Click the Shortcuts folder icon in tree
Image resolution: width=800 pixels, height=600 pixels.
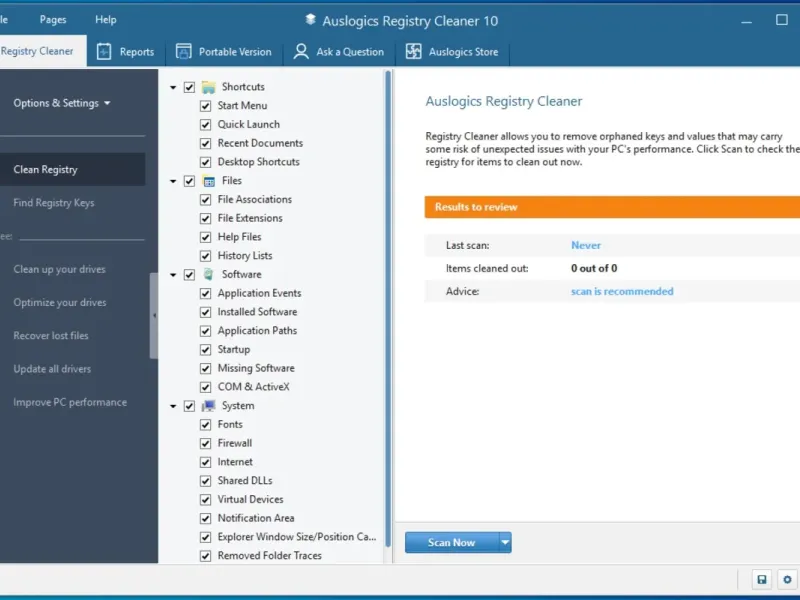tap(208, 87)
